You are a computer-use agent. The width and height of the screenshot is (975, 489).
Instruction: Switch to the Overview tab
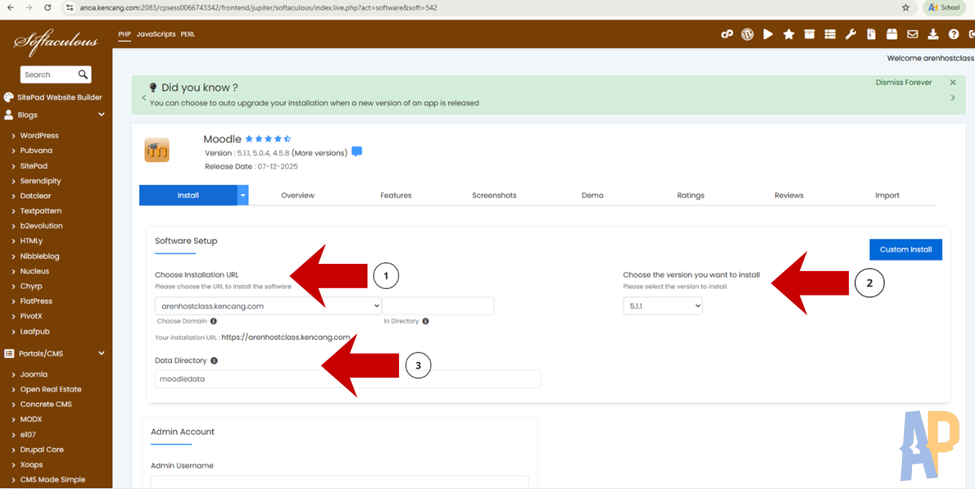click(x=298, y=195)
